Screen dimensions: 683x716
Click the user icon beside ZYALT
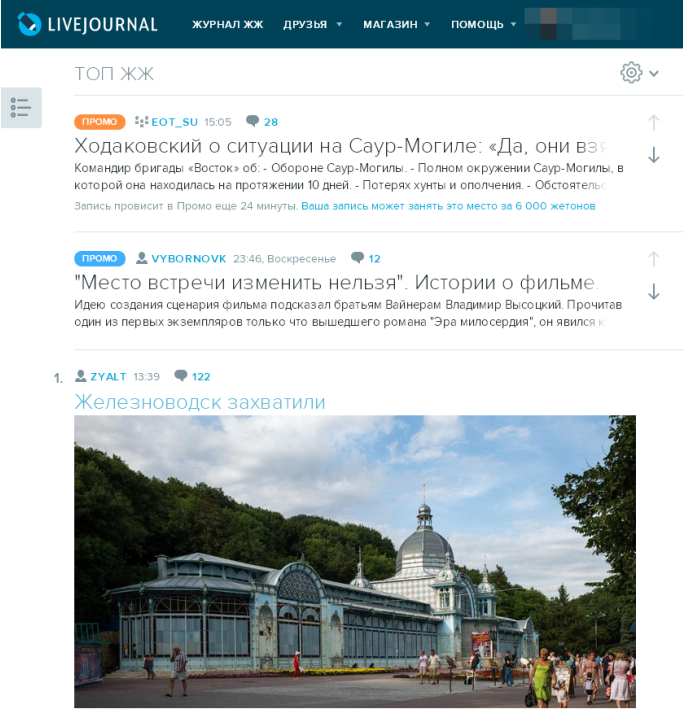point(81,376)
